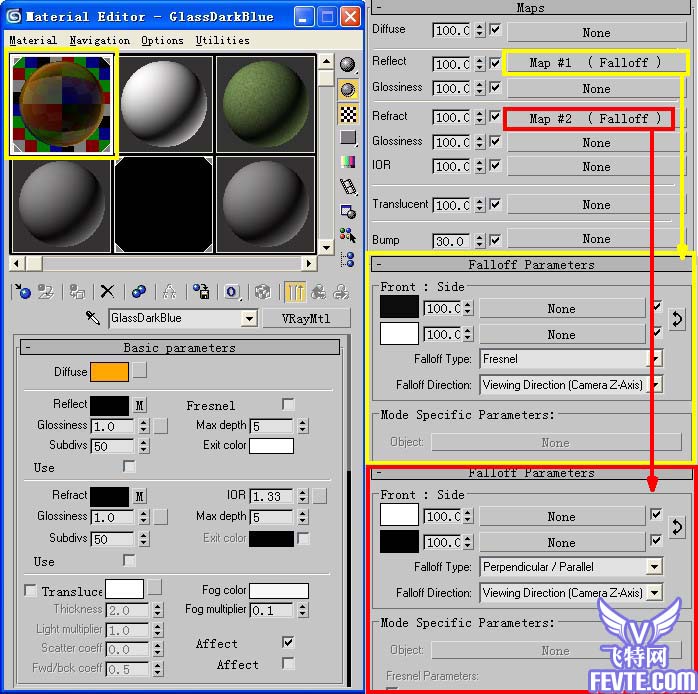Viewport: 698px width, 694px height.
Task: Open the Material menu
Action: [33, 41]
